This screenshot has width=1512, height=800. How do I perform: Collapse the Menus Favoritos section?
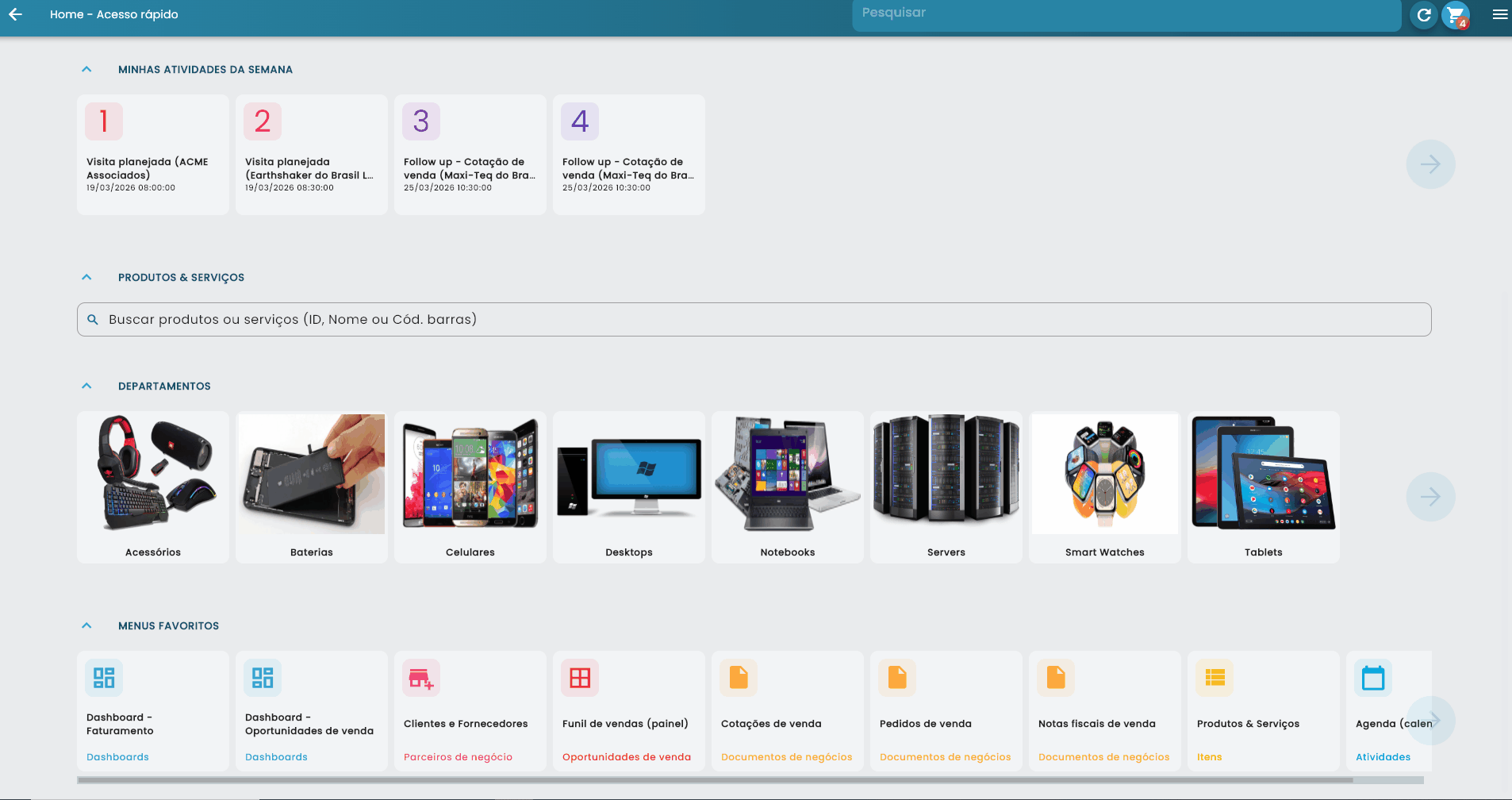pos(86,625)
